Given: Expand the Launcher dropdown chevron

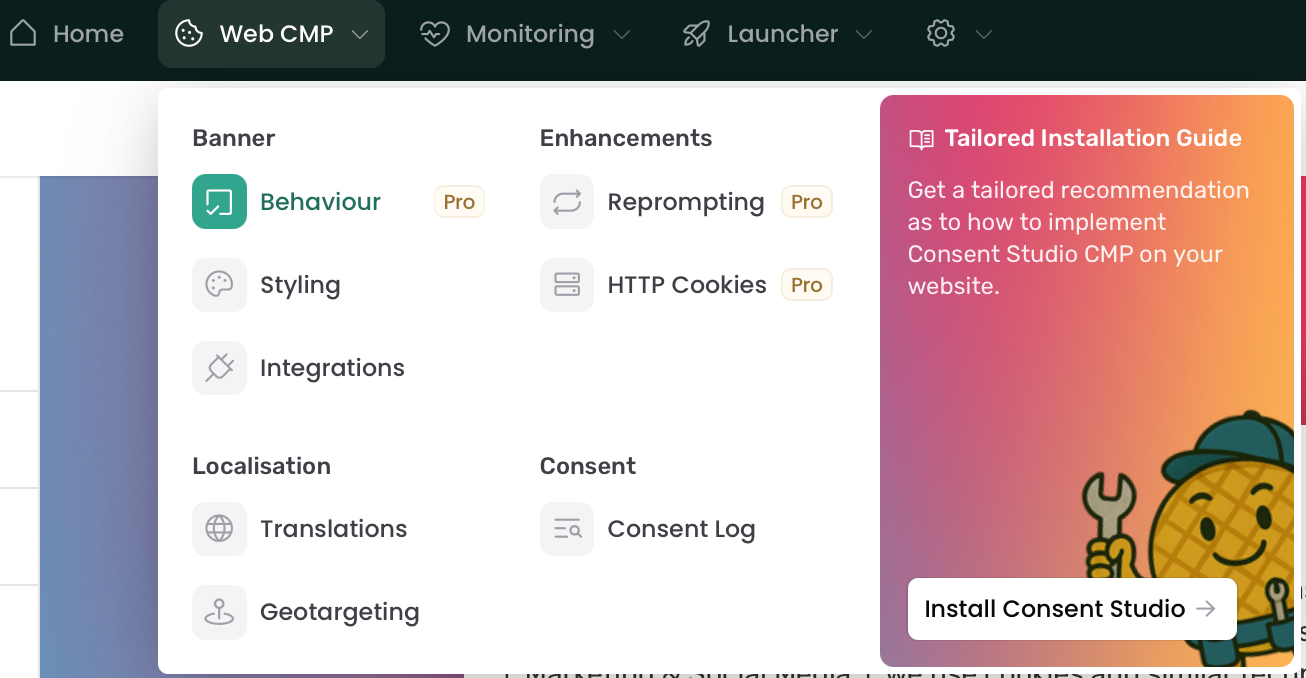Looking at the screenshot, I should pos(864,35).
